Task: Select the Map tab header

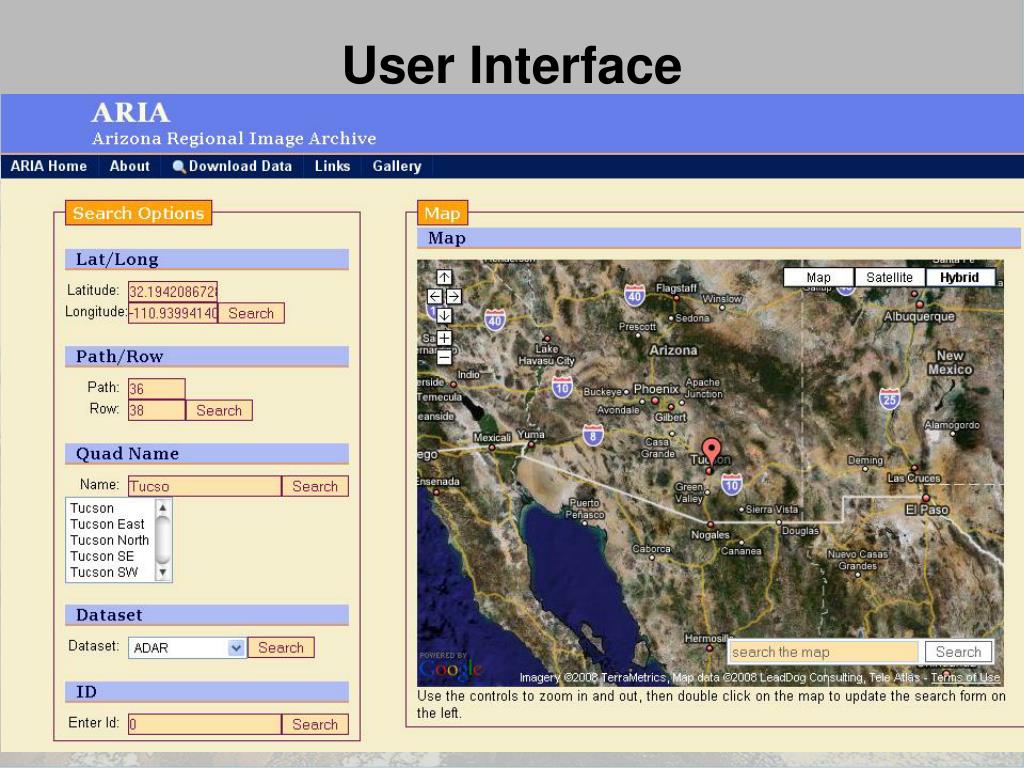Action: 443,213
